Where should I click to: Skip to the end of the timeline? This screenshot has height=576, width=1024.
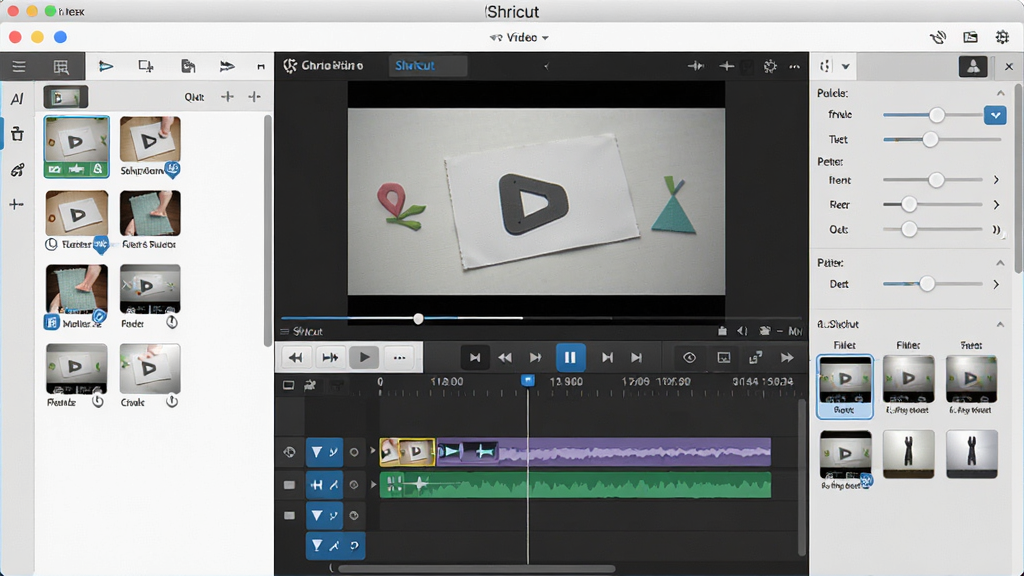tap(636, 357)
